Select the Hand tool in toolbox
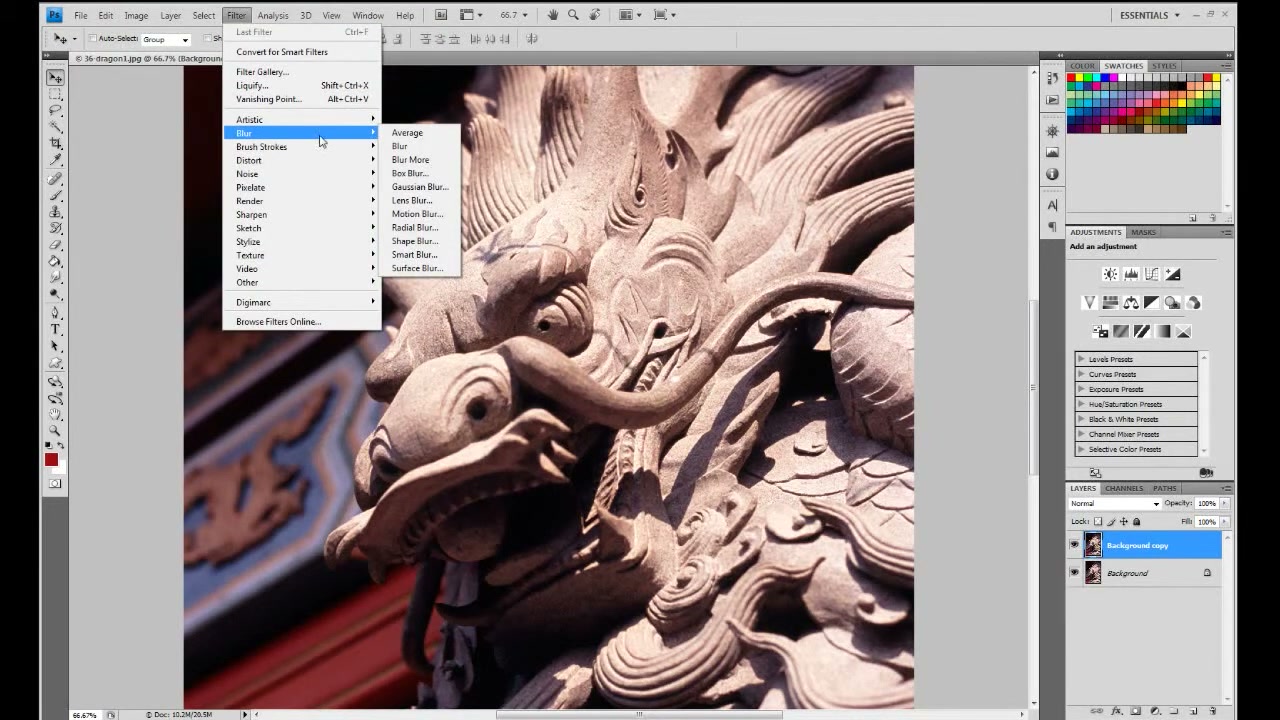 [56, 414]
